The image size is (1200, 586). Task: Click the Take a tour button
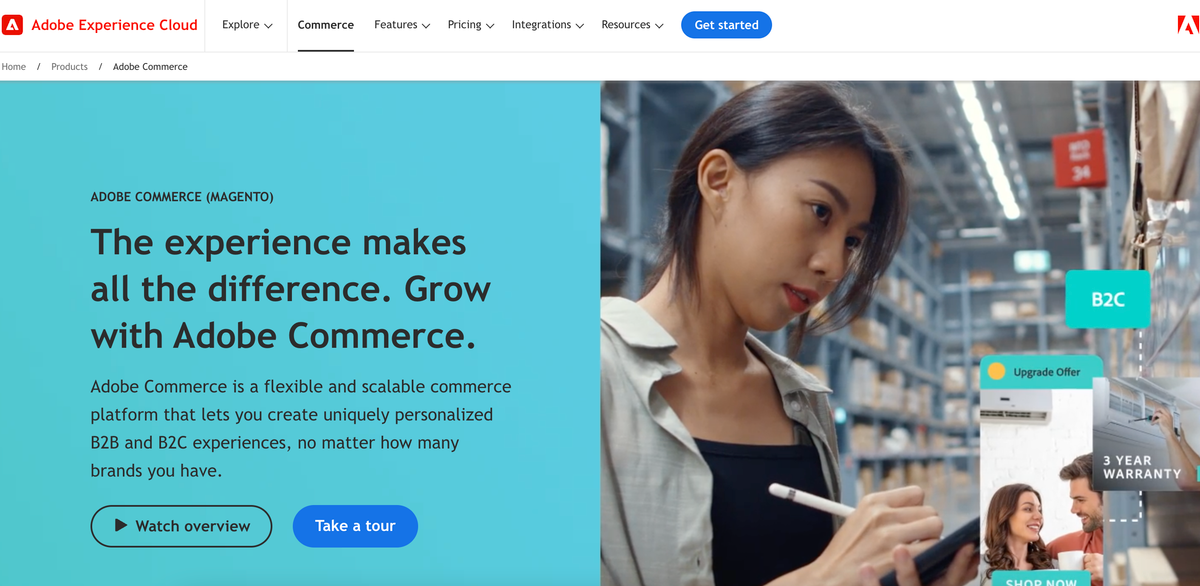pos(355,526)
